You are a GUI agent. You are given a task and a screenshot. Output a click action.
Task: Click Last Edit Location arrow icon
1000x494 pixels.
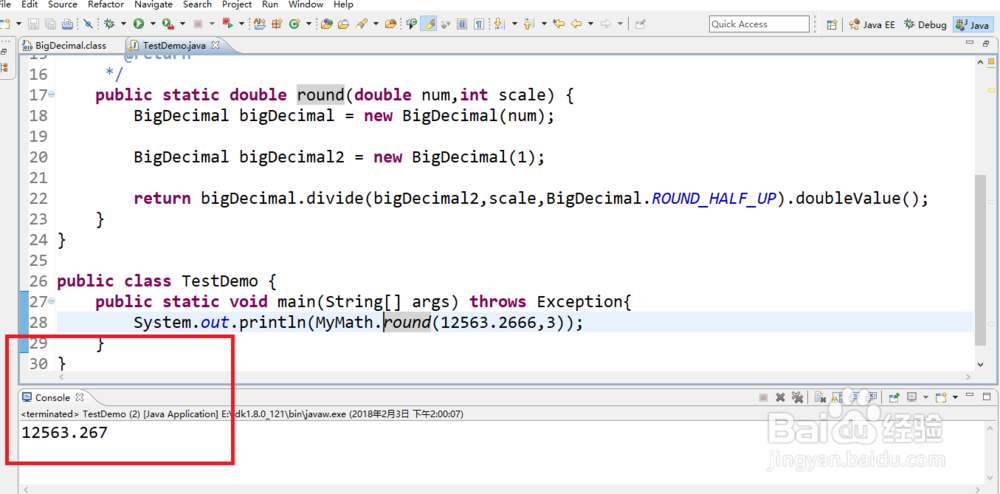click(x=559, y=24)
